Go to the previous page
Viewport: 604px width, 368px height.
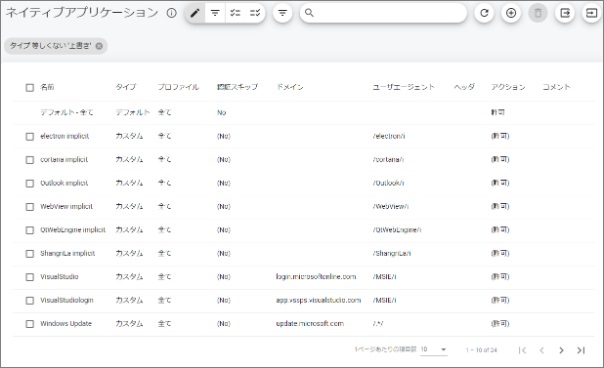point(542,350)
